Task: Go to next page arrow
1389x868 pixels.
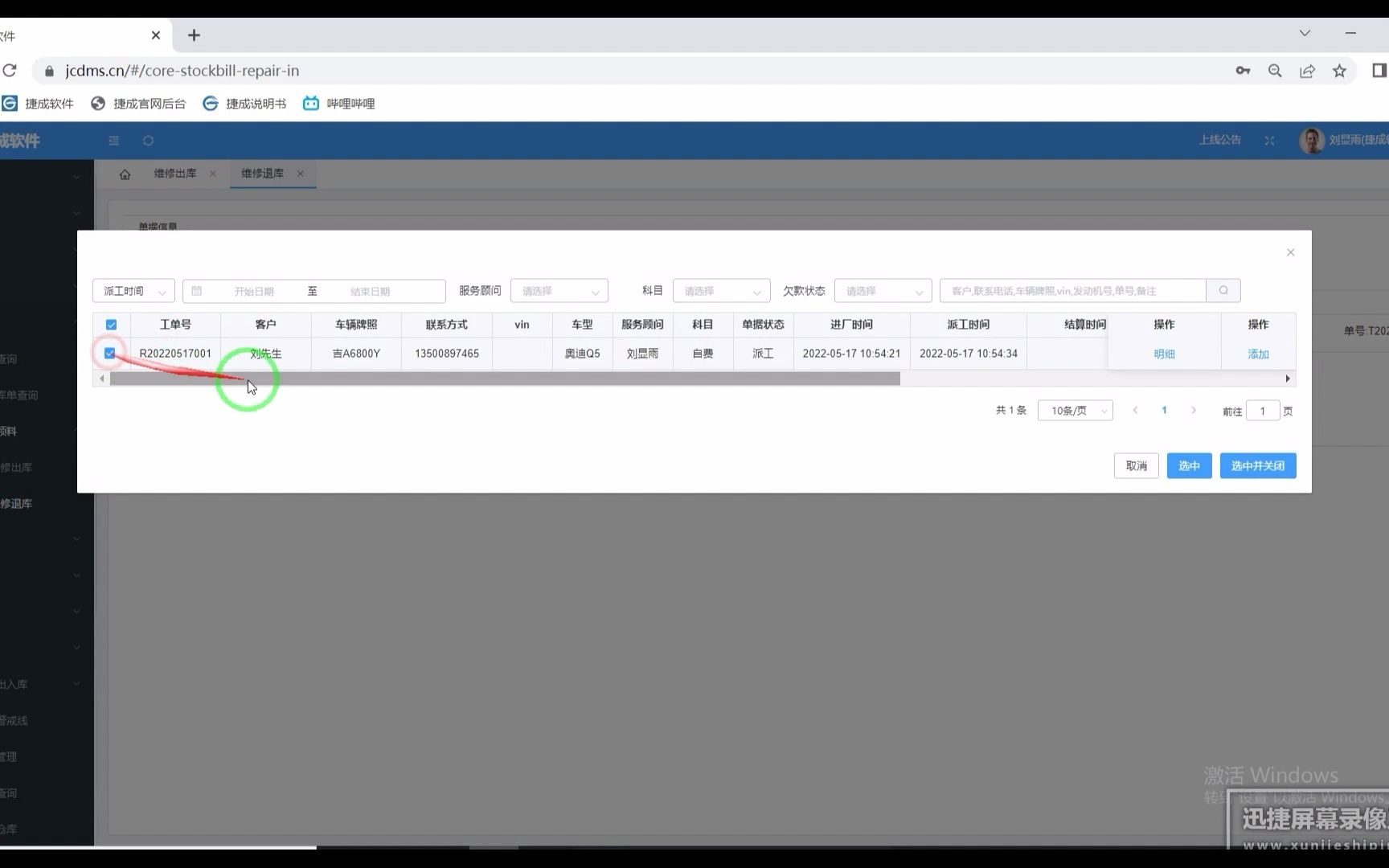Action: coord(1194,411)
